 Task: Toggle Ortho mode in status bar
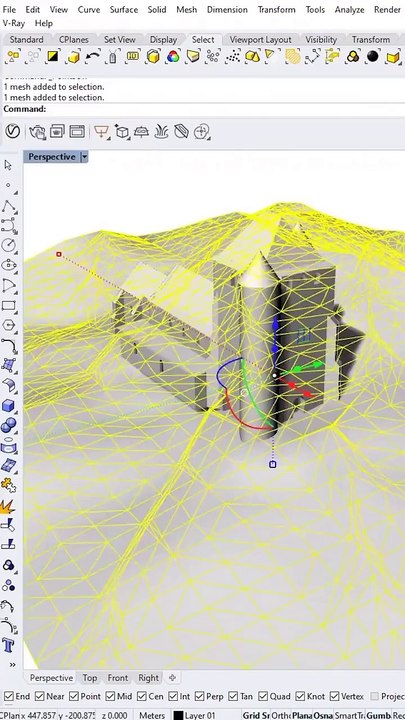click(280, 715)
